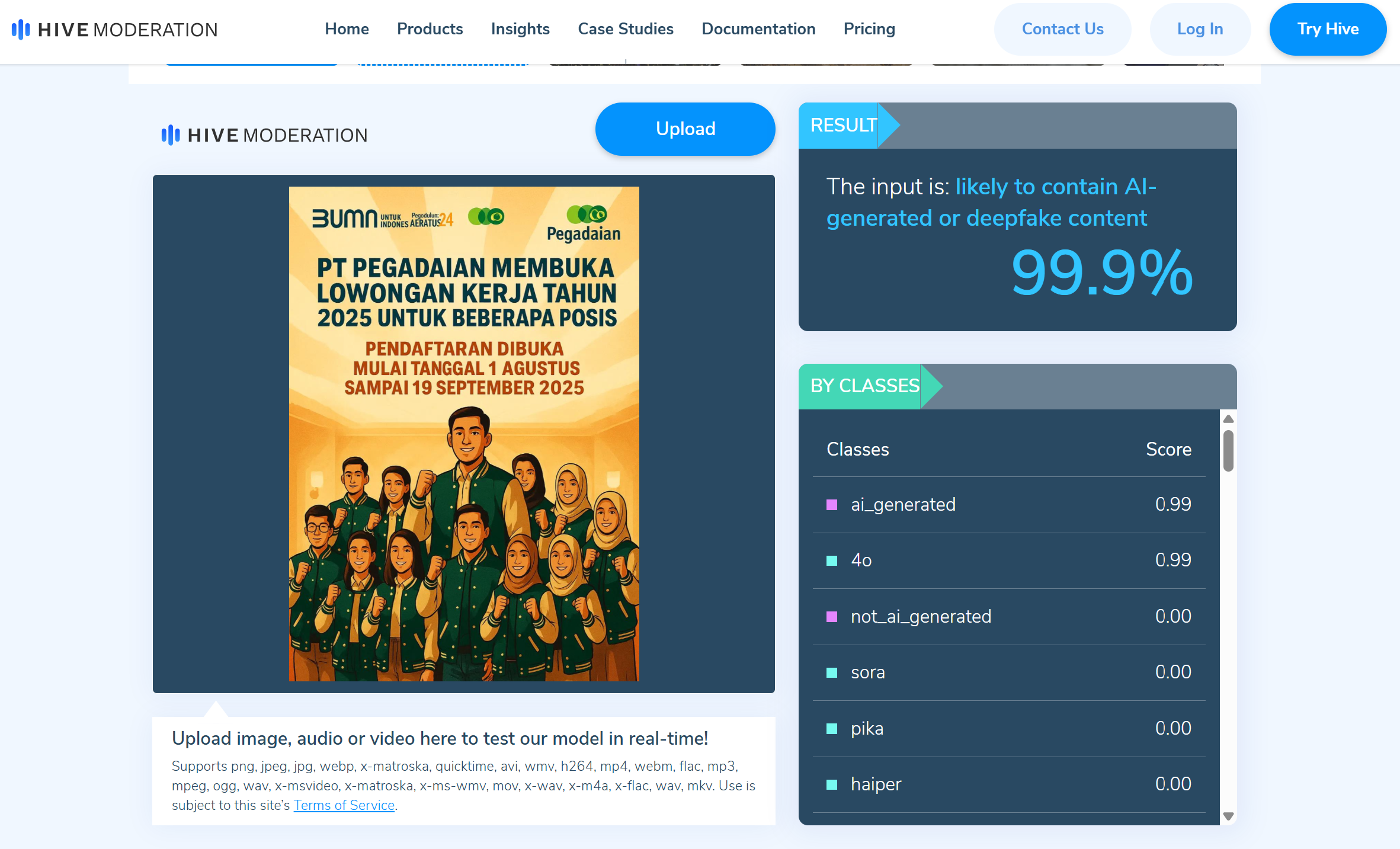Viewport: 1400px width, 849px height.
Task: Select the not_ai_generated class label
Action: pyautogui.click(x=921, y=616)
